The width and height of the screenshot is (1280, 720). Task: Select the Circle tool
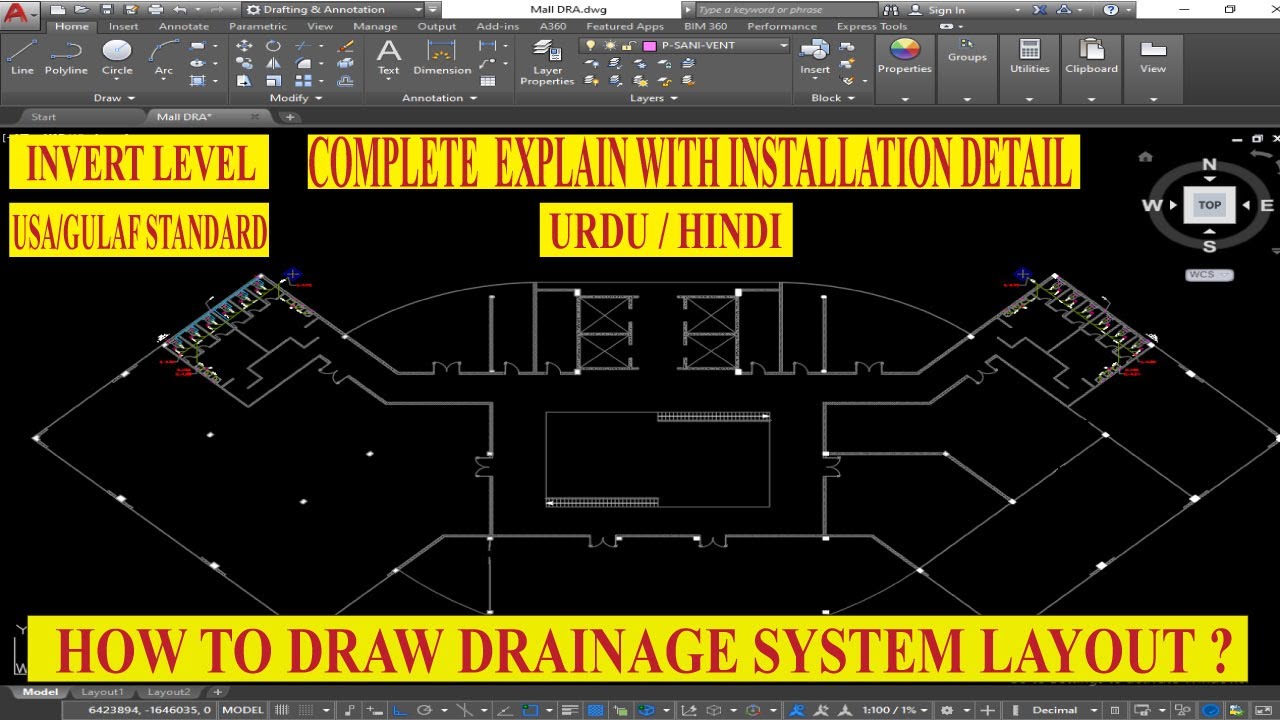[x=117, y=57]
